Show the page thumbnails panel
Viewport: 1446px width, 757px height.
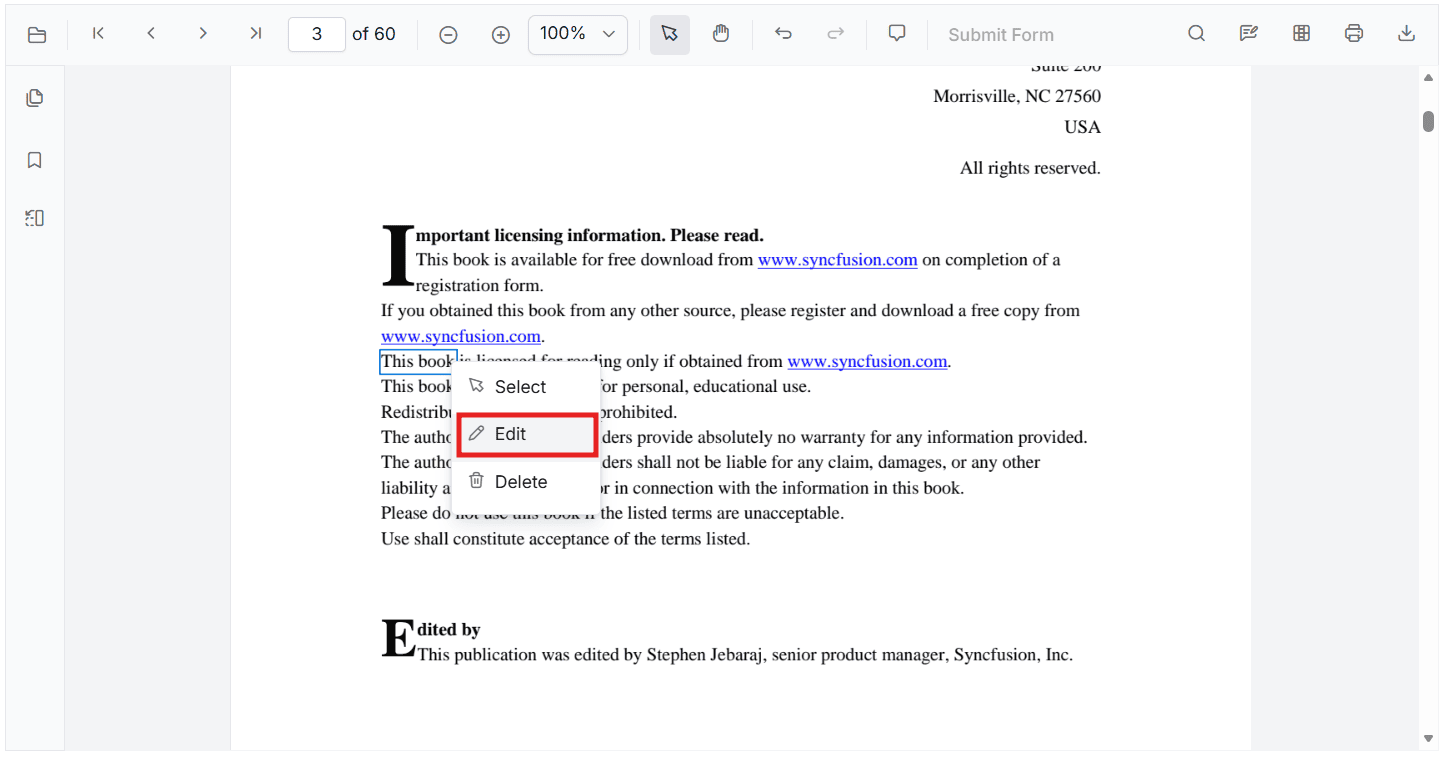(35, 98)
